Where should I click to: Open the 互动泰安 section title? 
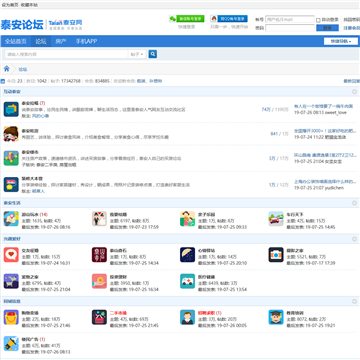pyautogui.click(x=12, y=91)
